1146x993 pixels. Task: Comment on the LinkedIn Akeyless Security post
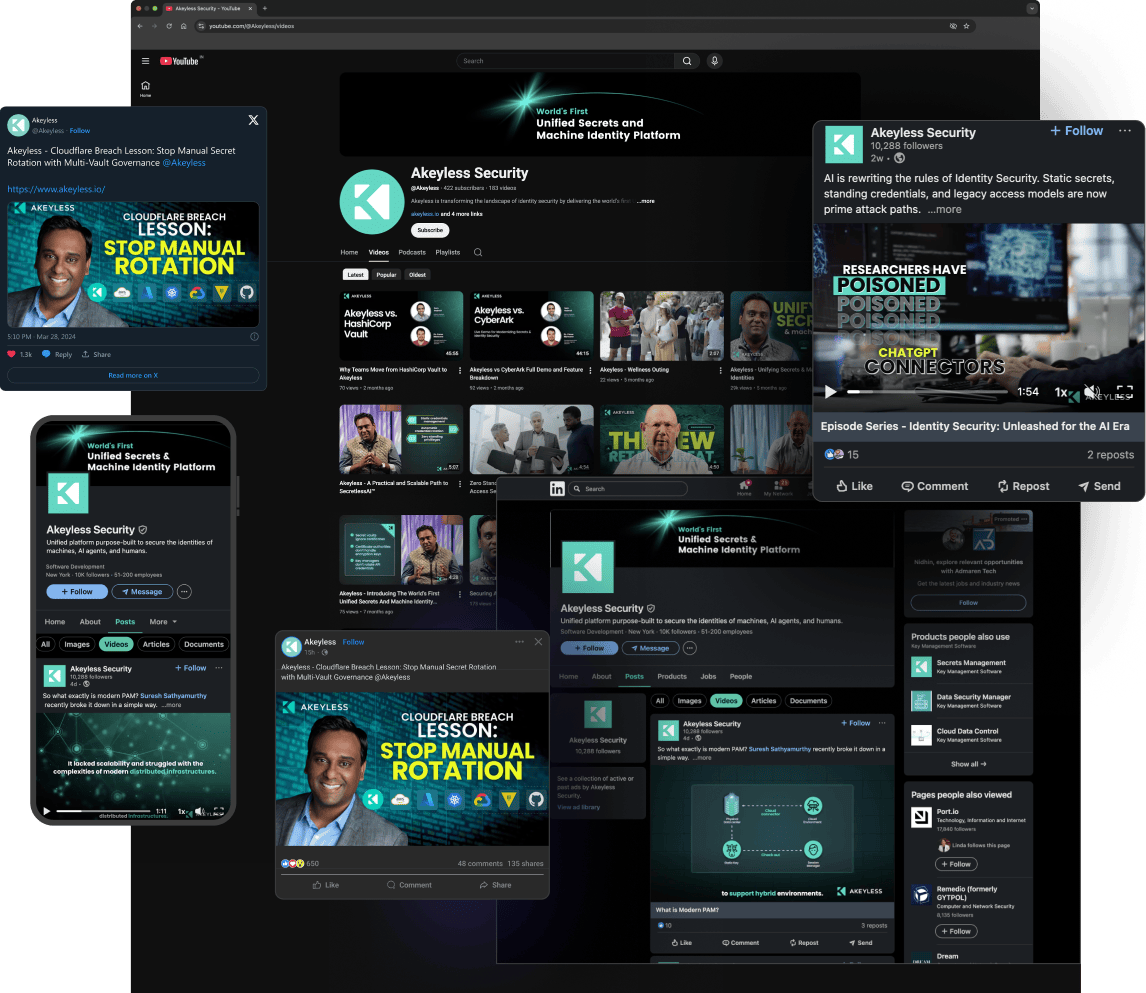(934, 487)
